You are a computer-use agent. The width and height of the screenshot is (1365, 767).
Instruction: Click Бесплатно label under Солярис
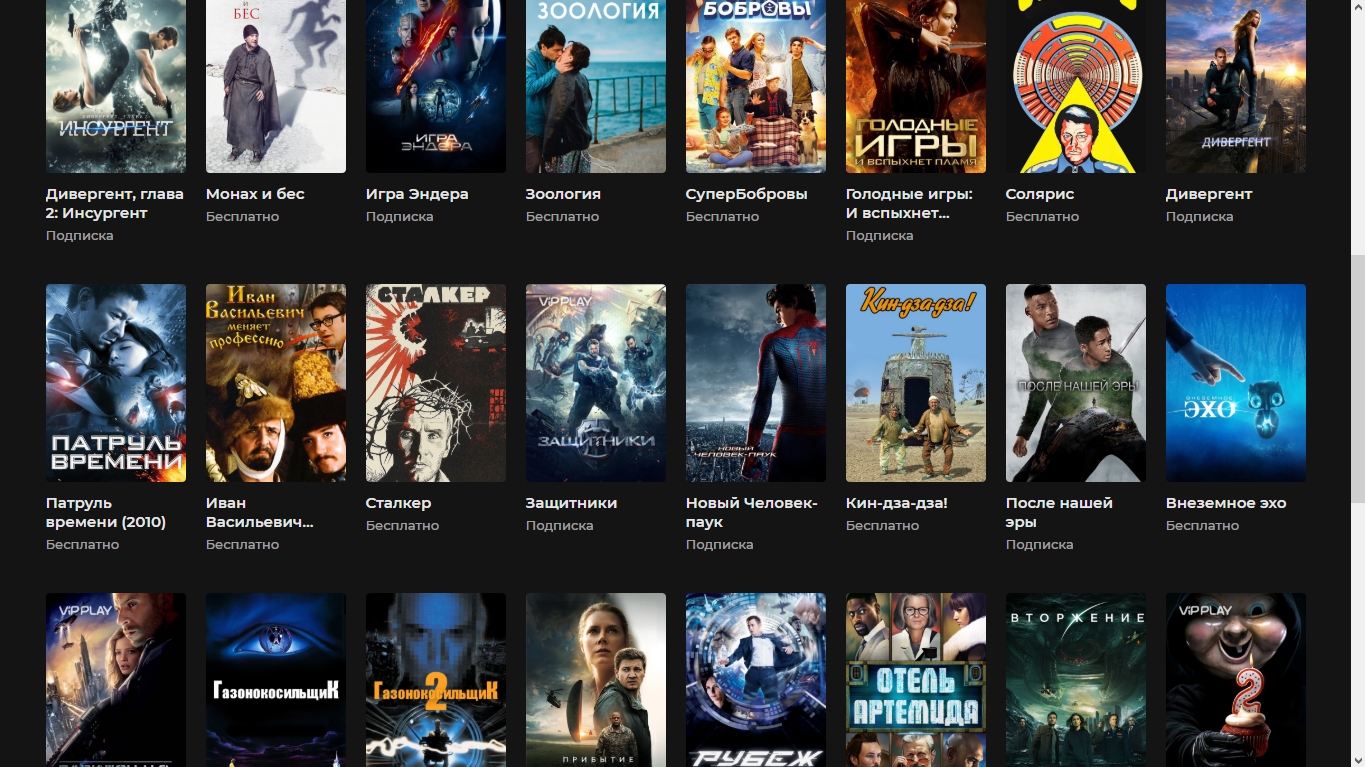tap(1042, 217)
